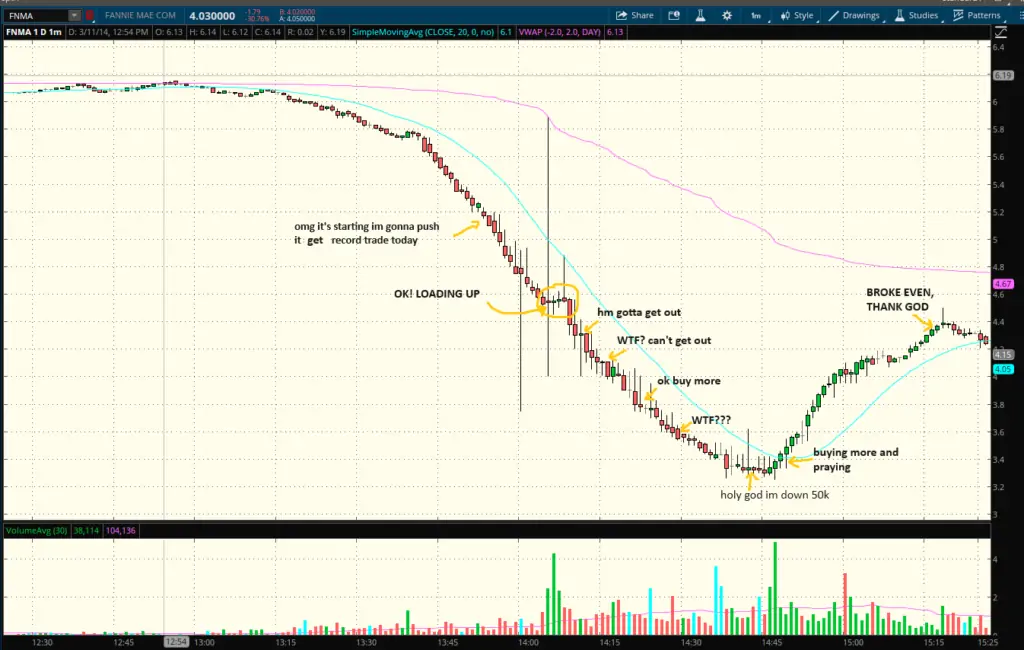1024x650 pixels.
Task: Click the 15:00 time axis label
Action: tap(853, 642)
